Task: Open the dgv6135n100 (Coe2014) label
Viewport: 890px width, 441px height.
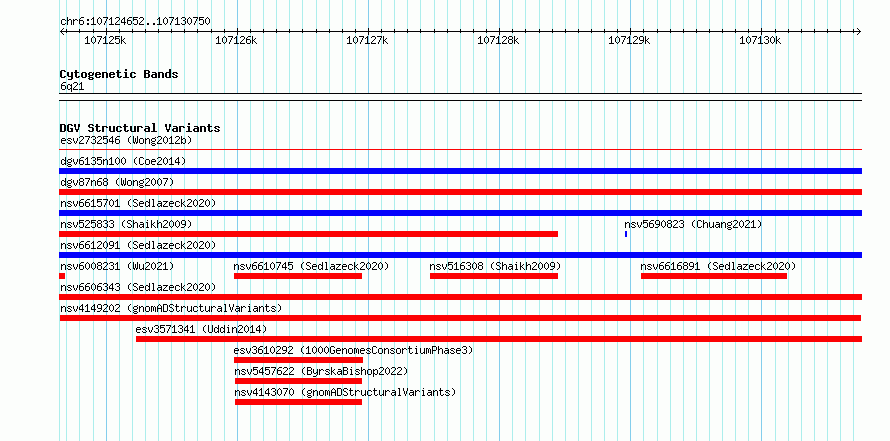Action: pos(123,161)
